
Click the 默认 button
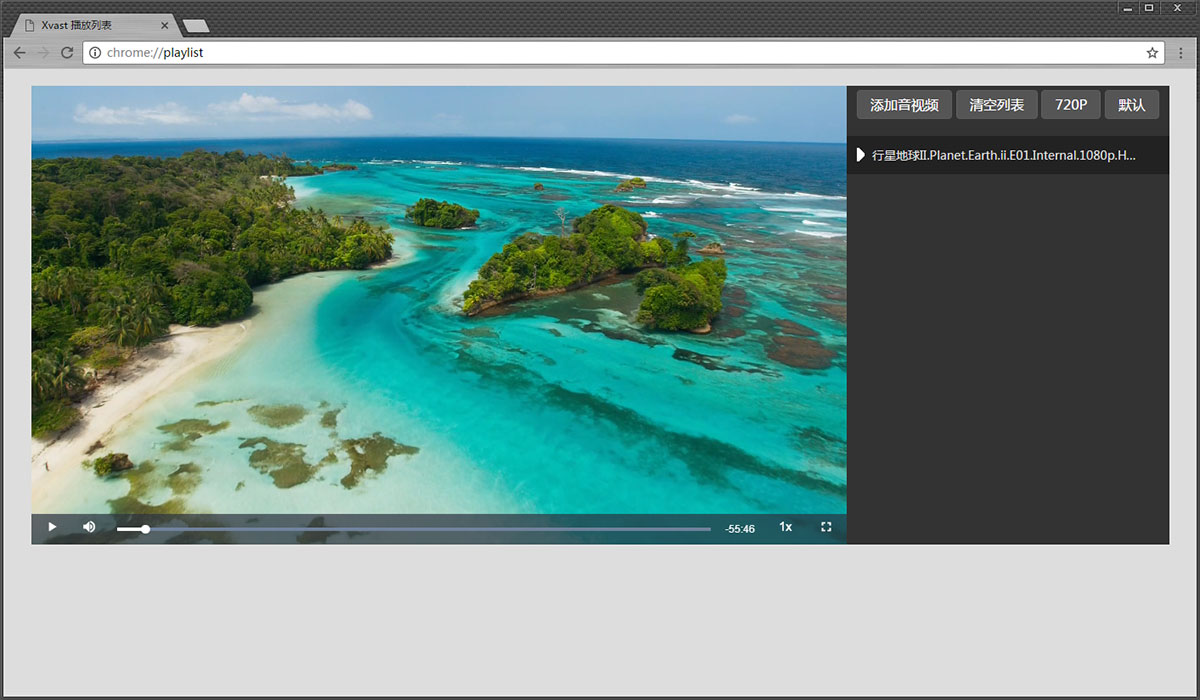pyautogui.click(x=1132, y=105)
